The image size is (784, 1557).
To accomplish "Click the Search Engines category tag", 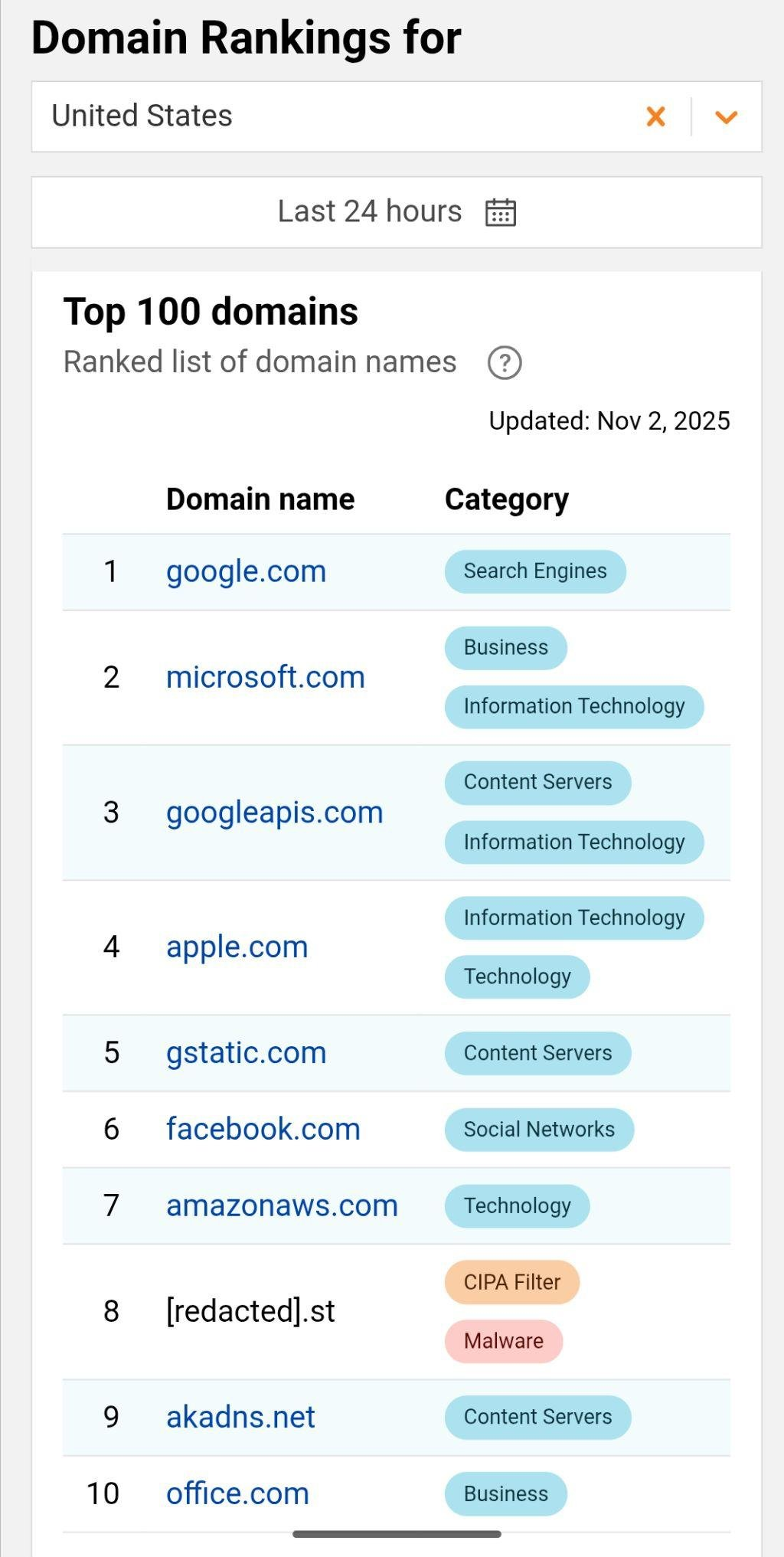I will 534,571.
